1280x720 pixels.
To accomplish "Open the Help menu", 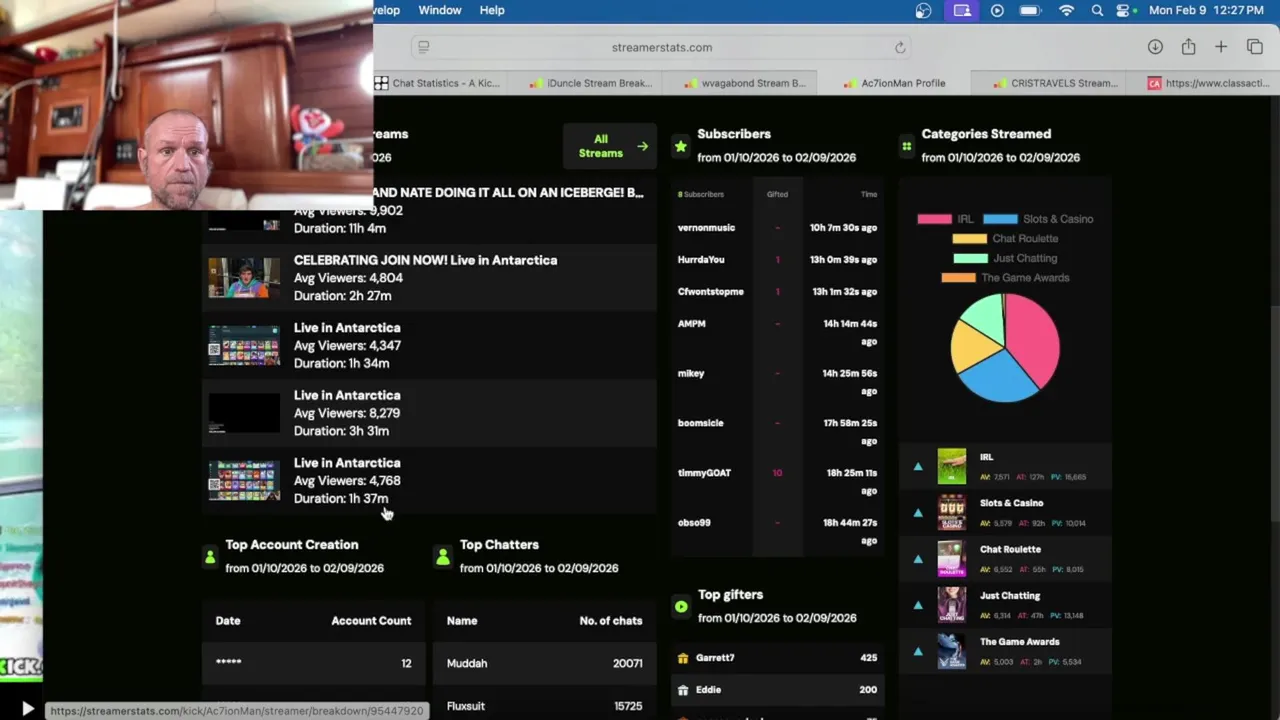I will pos(492,10).
